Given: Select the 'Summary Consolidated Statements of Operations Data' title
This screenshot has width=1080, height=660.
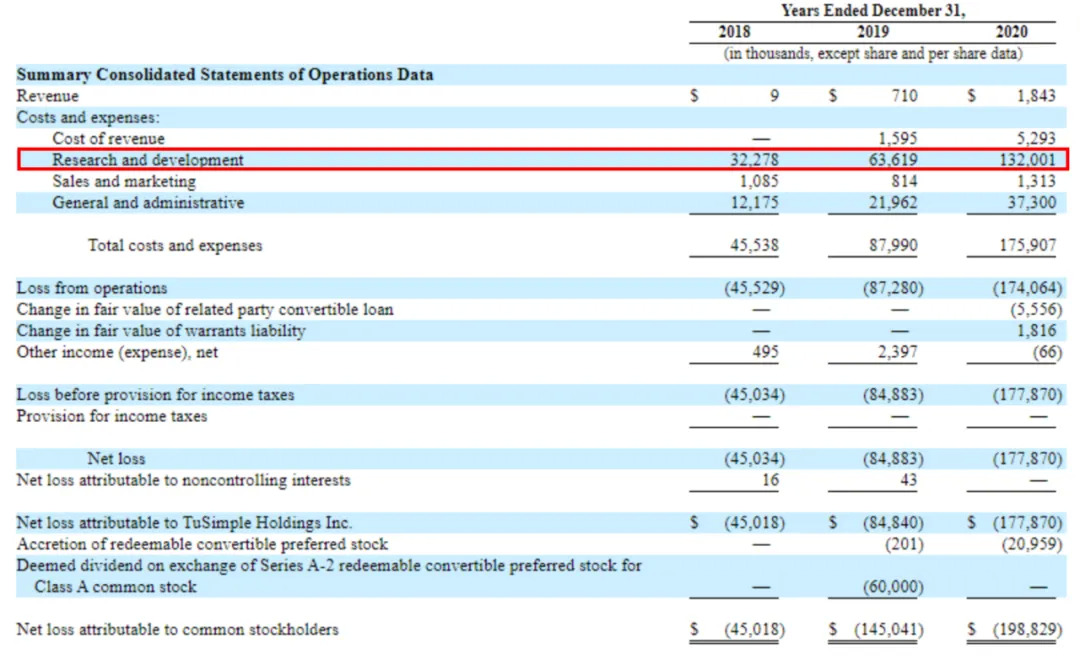Looking at the screenshot, I should [225, 75].
